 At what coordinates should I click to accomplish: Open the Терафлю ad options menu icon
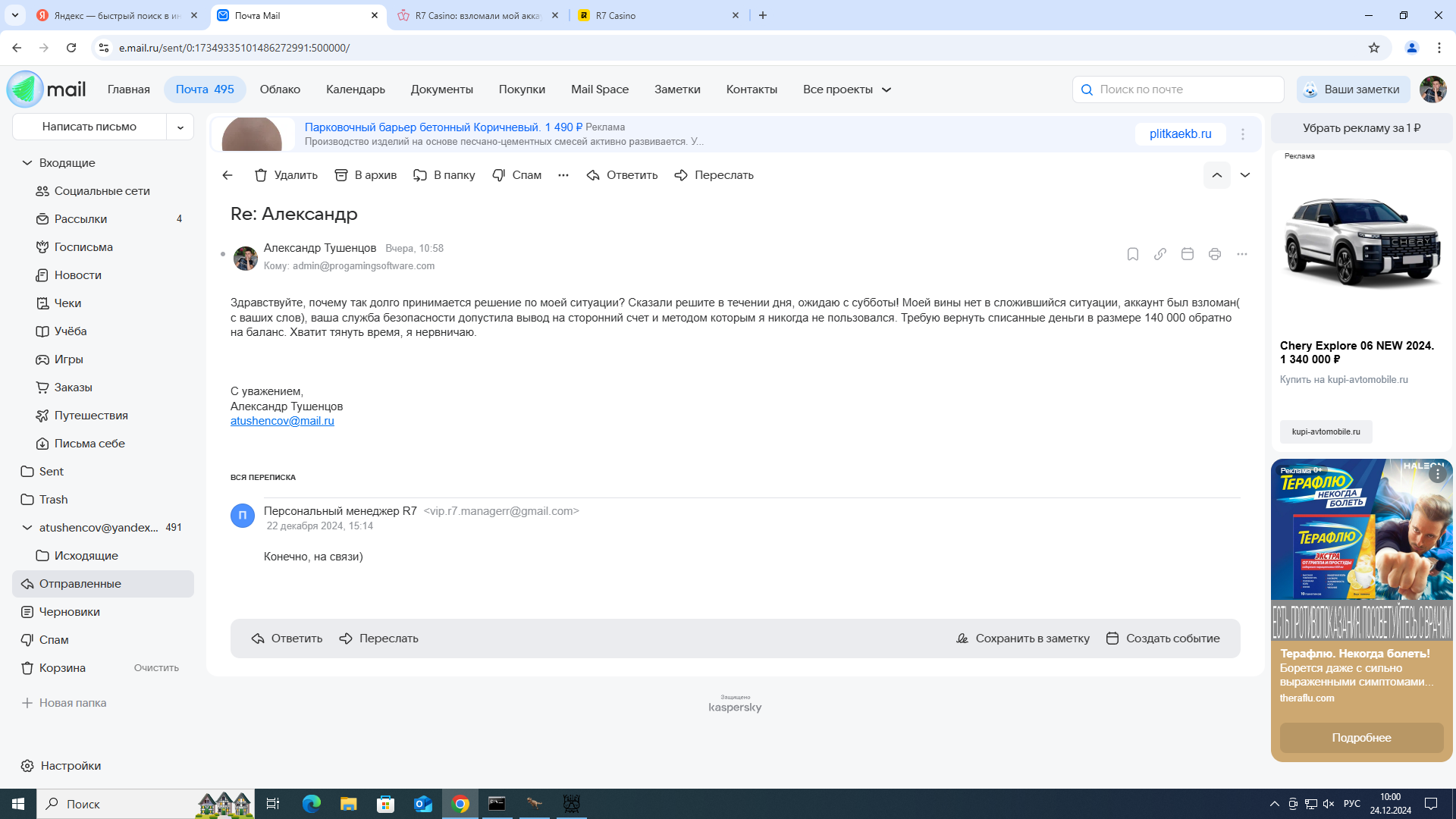pos(1438,474)
